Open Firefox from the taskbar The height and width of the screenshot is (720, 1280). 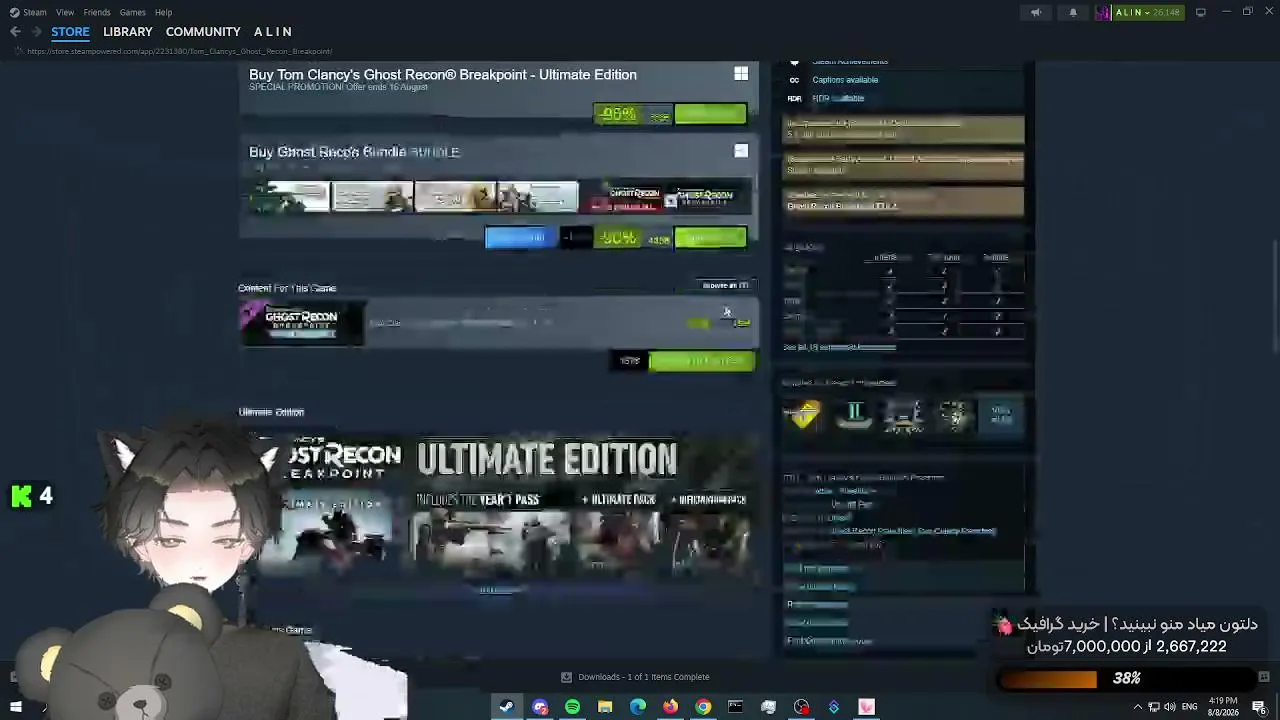pos(670,707)
